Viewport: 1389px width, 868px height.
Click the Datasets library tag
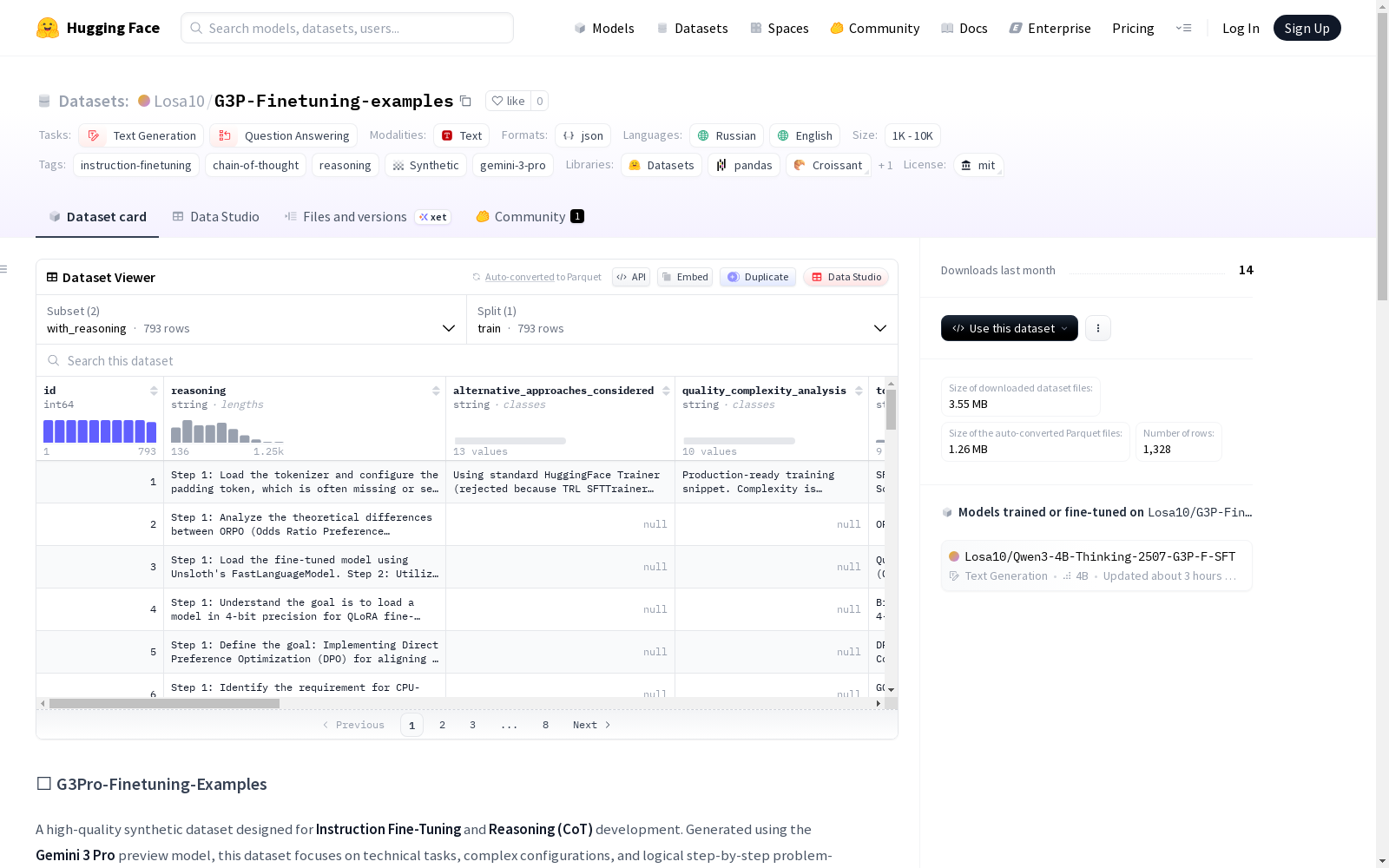click(662, 165)
